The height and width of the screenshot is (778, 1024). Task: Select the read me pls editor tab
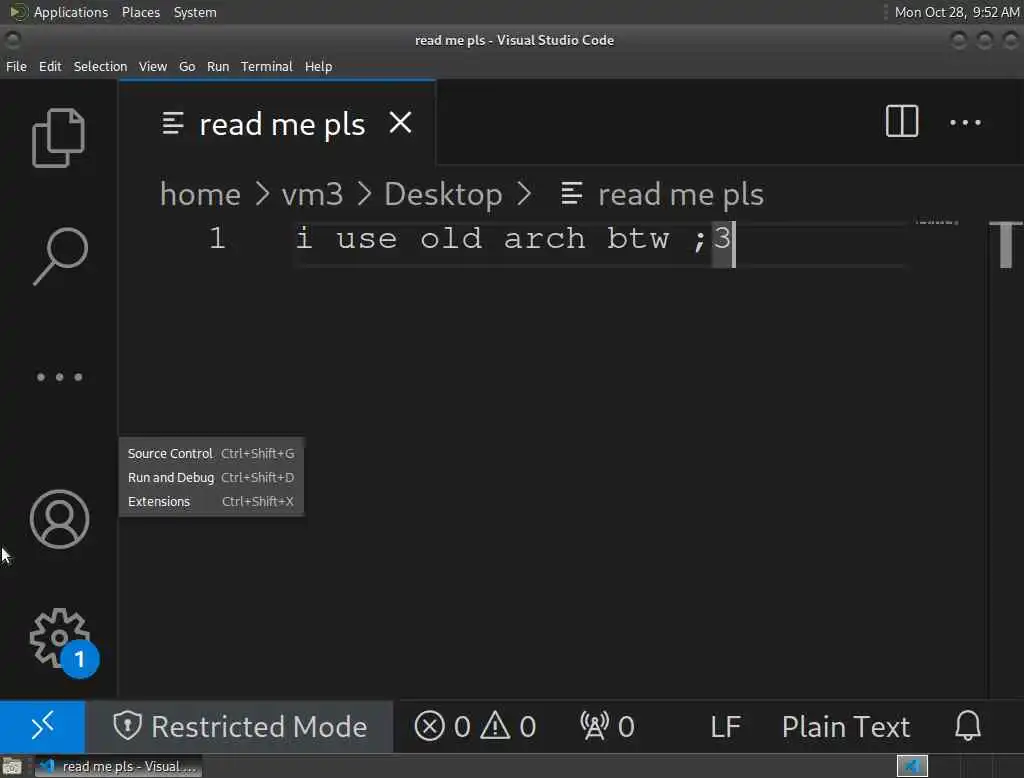click(x=277, y=123)
